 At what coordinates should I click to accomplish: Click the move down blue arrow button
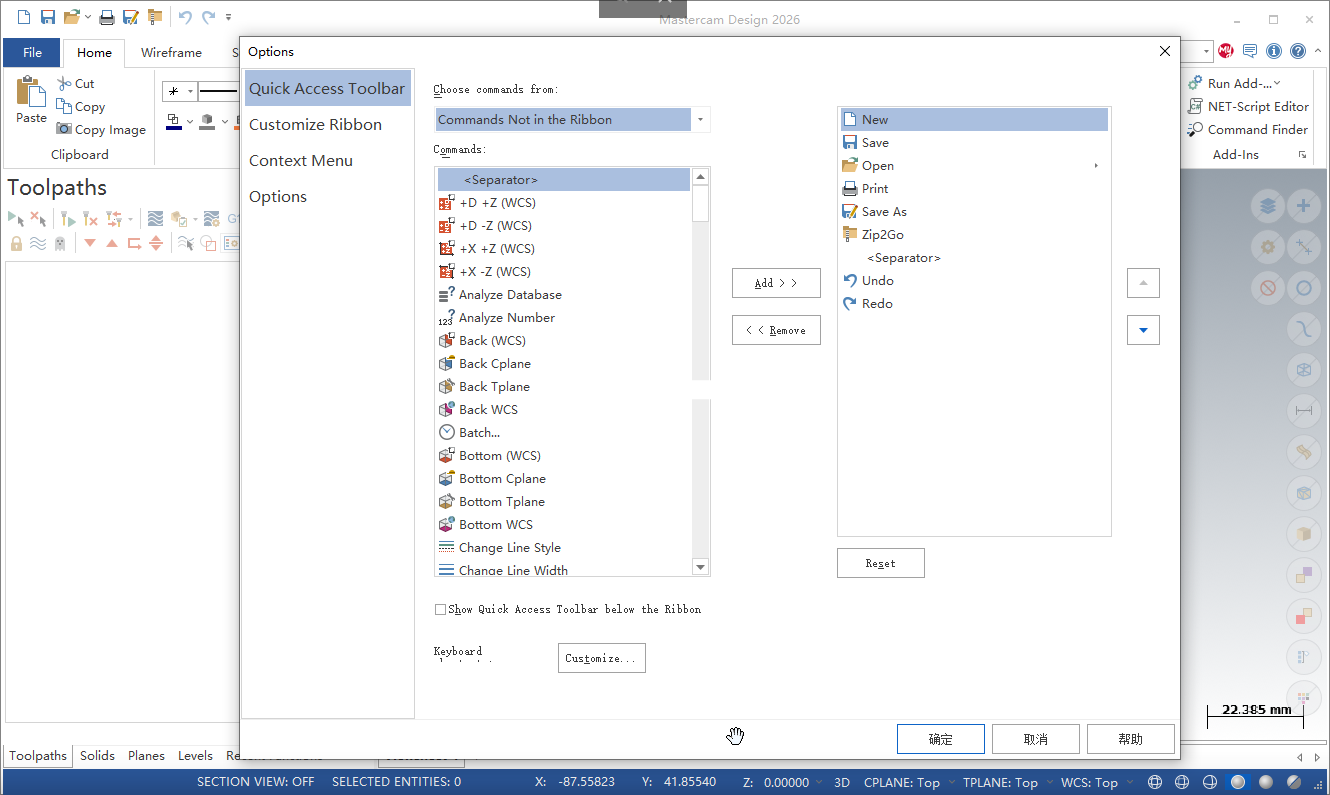click(1143, 330)
